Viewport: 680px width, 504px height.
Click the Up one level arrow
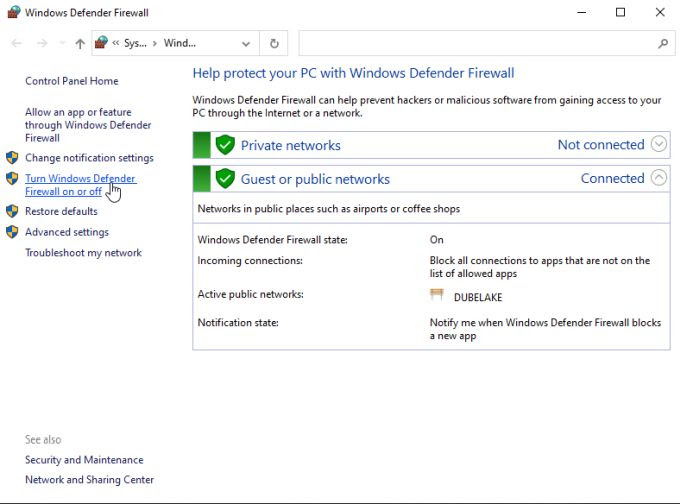point(80,44)
